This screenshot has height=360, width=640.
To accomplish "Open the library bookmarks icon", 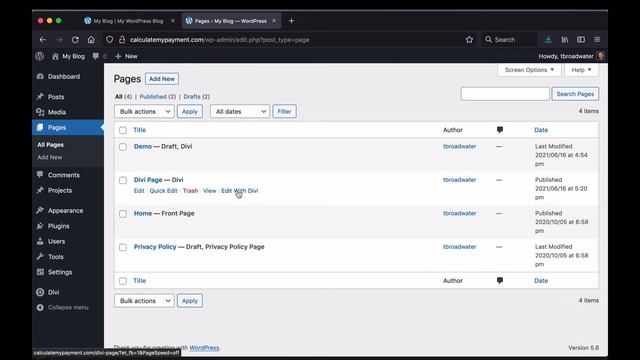I will [x=564, y=40].
